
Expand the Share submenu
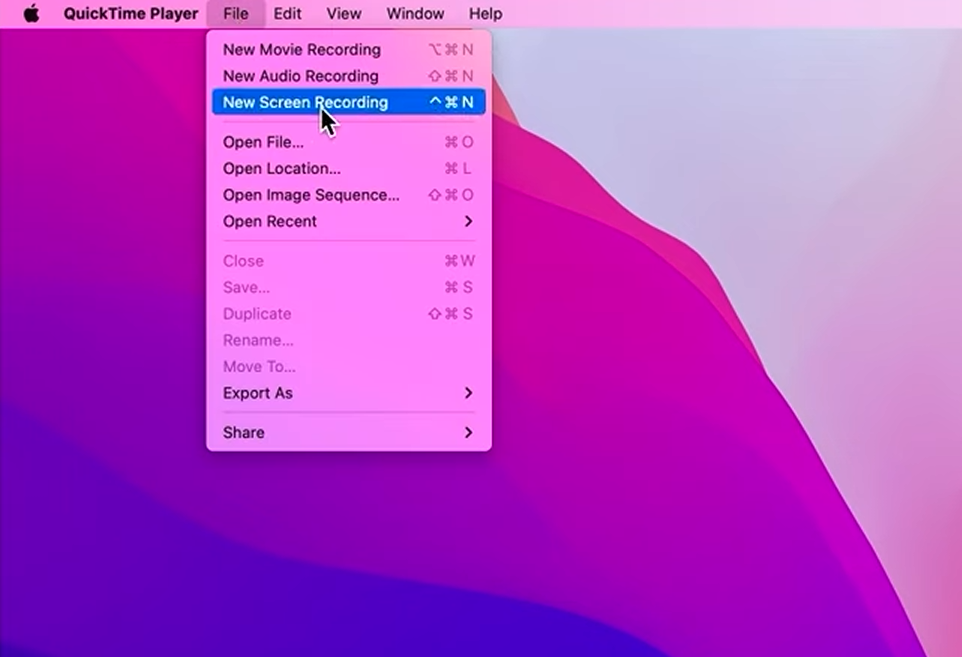pos(243,432)
